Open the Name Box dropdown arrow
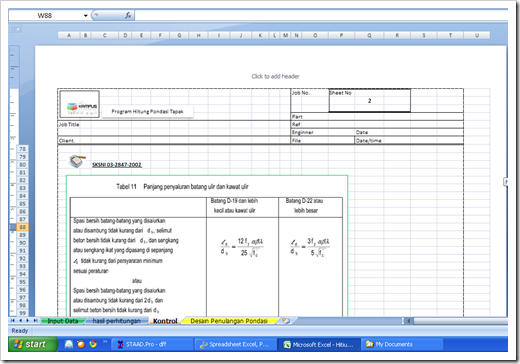Screen dimensions: 520x364 pos(86,16)
